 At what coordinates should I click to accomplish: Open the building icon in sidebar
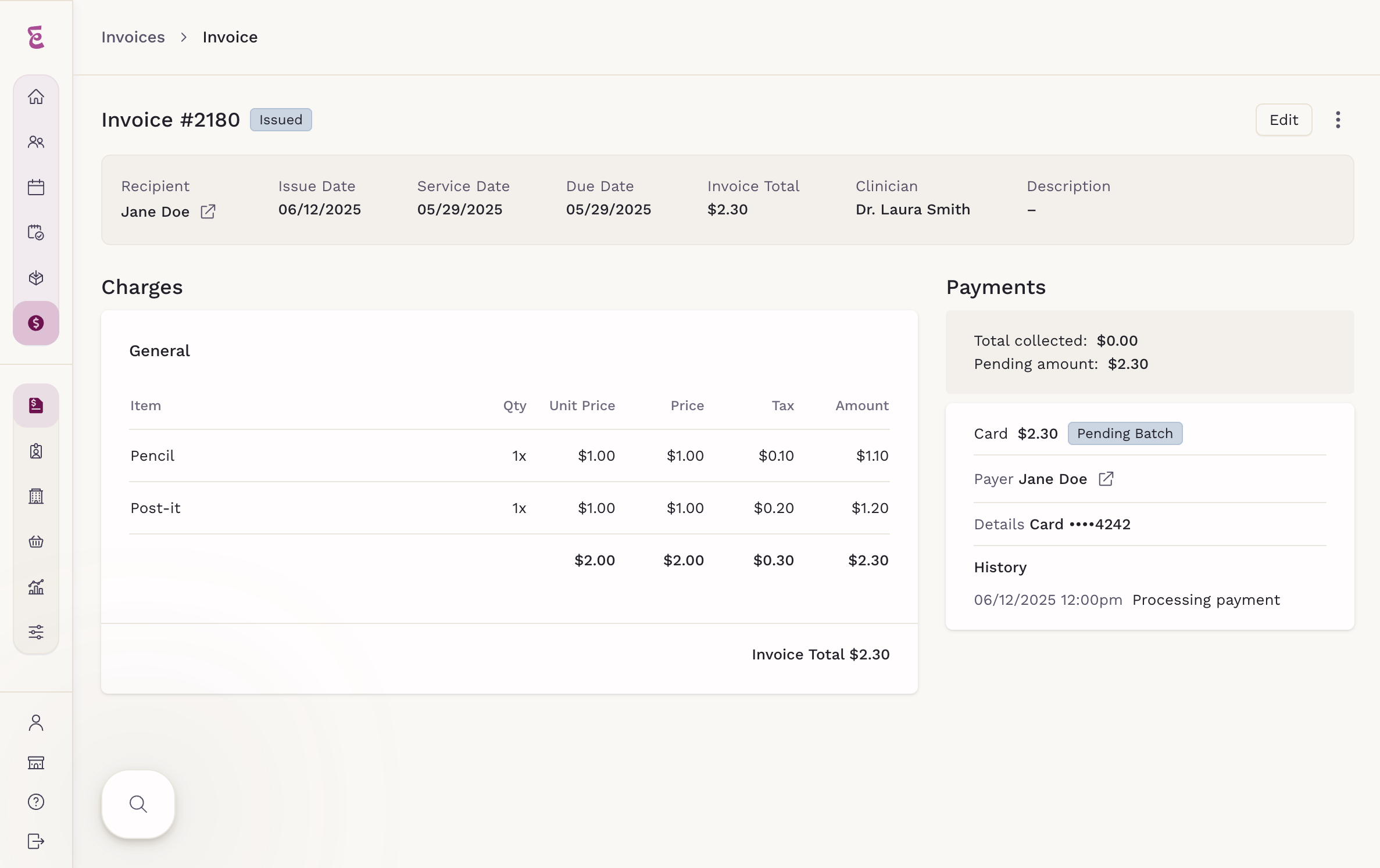coord(36,496)
